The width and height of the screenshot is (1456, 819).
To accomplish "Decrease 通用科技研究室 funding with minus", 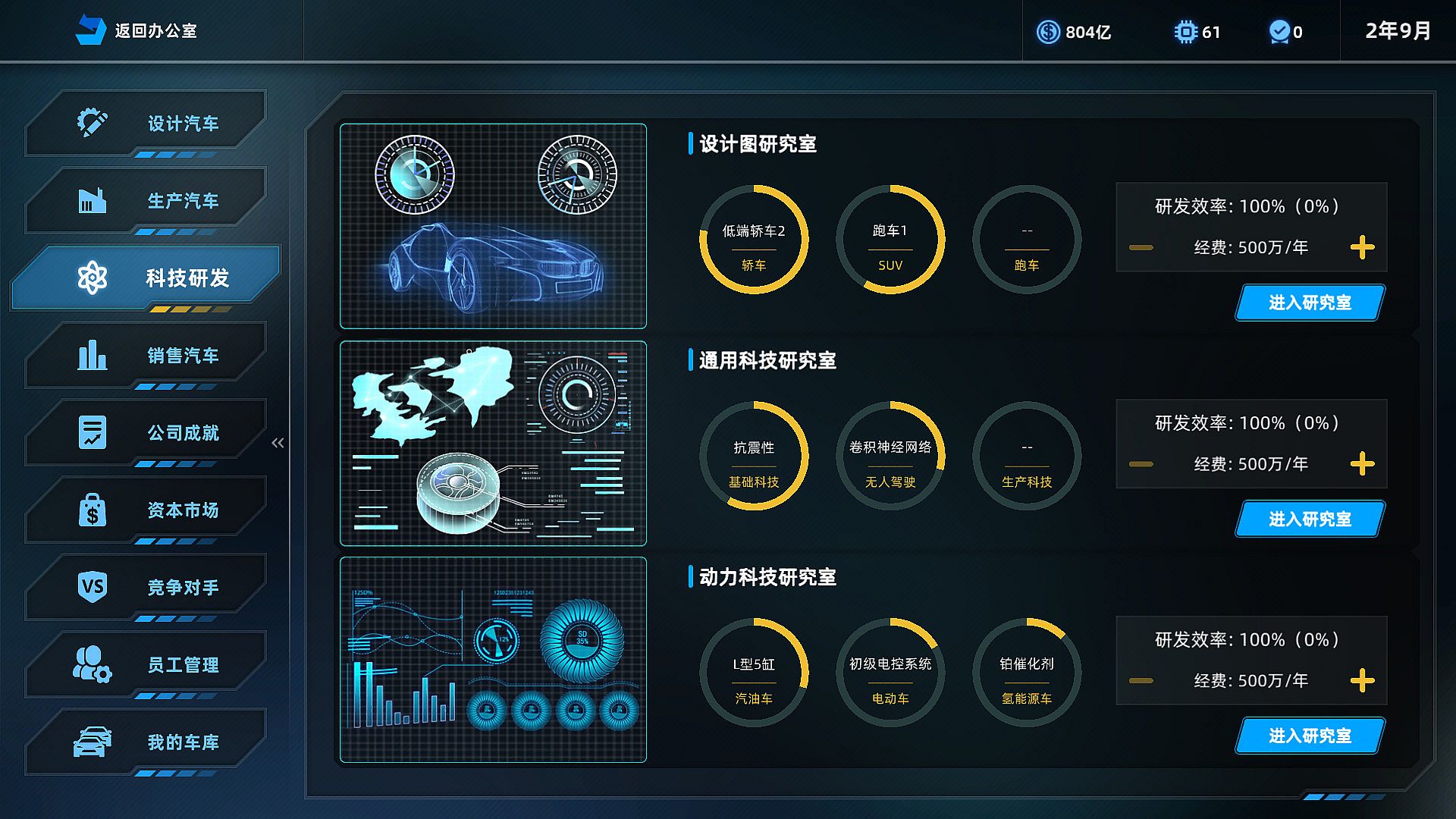I will [x=1141, y=464].
